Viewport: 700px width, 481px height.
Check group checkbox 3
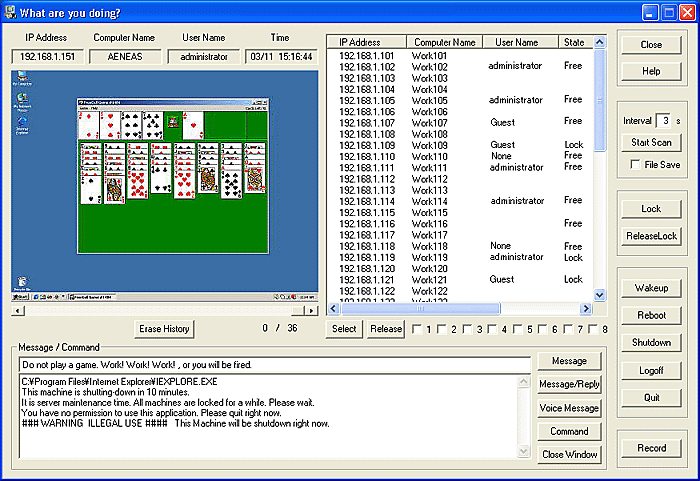click(x=467, y=329)
